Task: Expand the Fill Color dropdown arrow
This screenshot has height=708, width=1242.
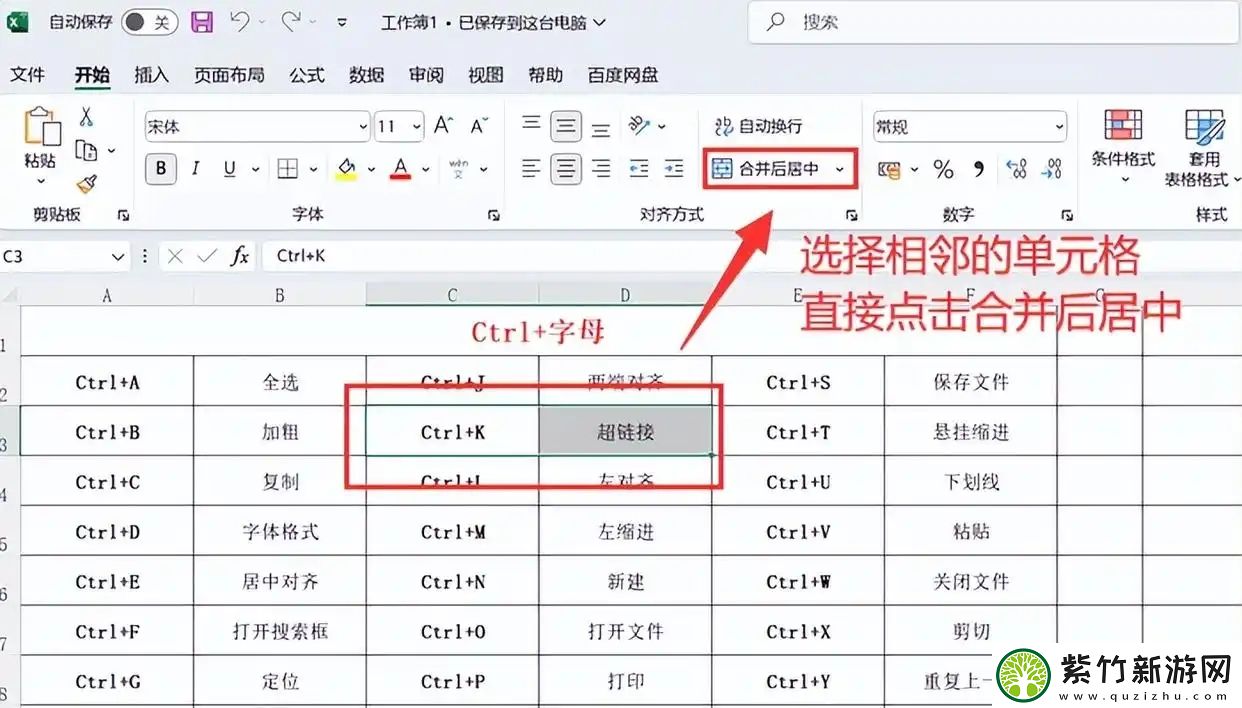Action: point(371,170)
